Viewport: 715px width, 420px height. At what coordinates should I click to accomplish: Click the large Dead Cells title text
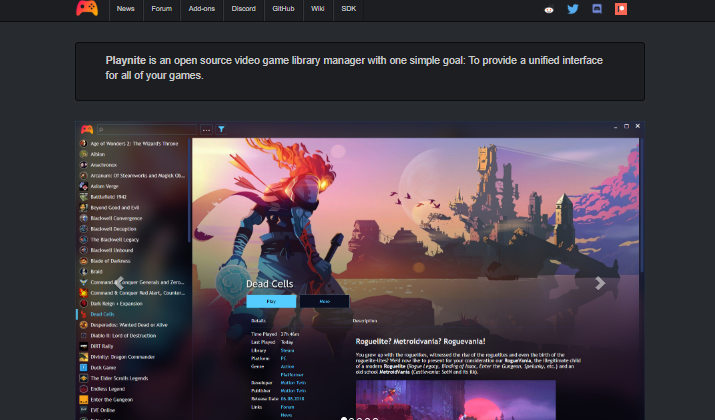point(269,284)
